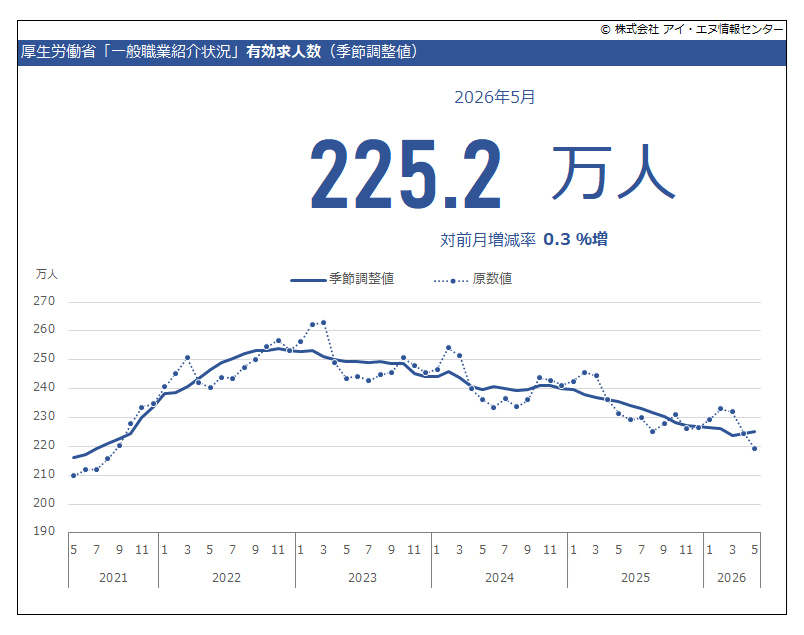Click the 270 y-axis label

tap(44, 301)
